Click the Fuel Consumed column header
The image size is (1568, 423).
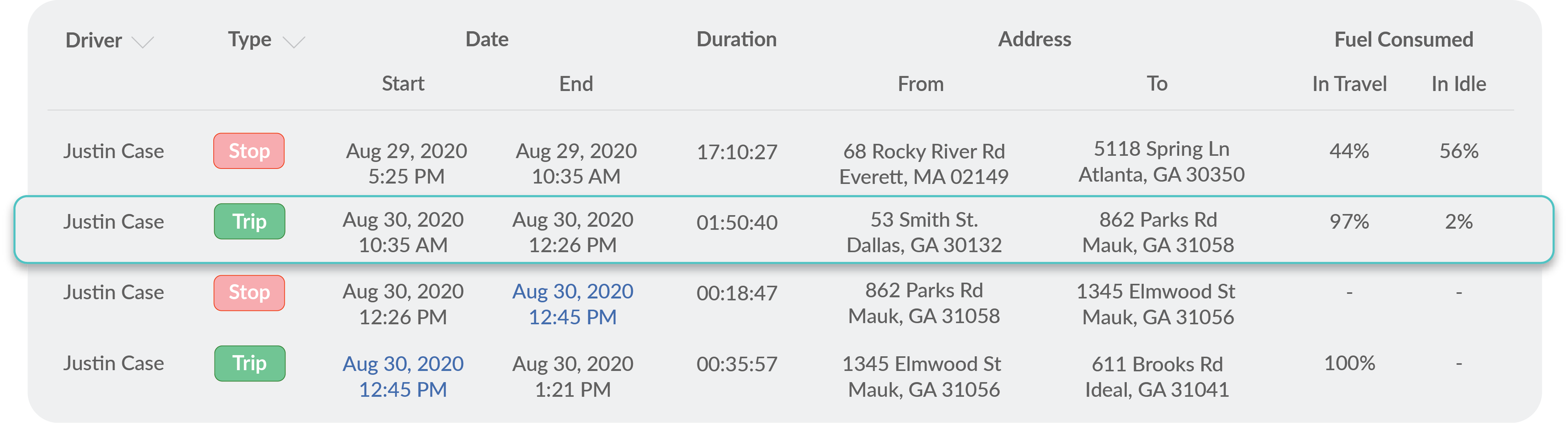(x=1404, y=40)
